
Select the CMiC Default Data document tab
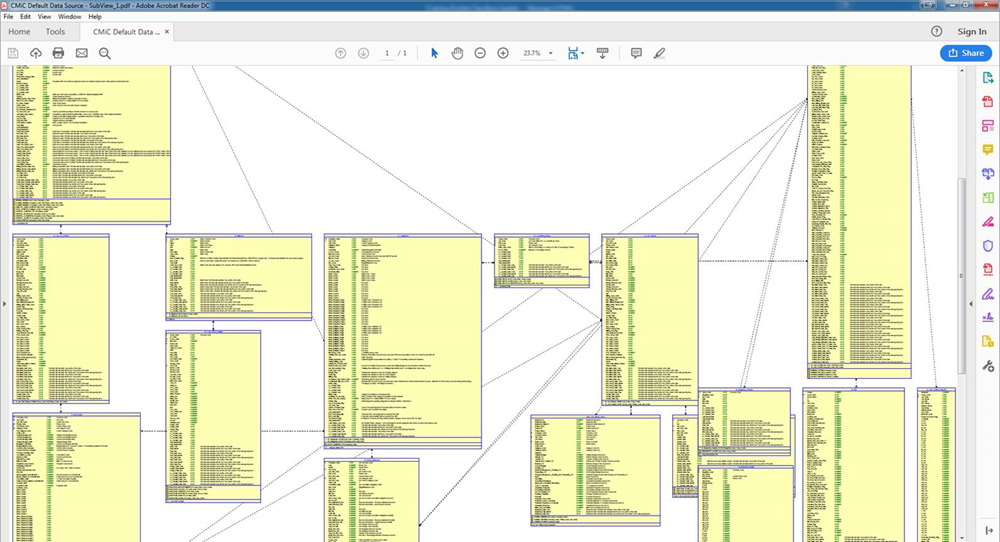[126, 32]
